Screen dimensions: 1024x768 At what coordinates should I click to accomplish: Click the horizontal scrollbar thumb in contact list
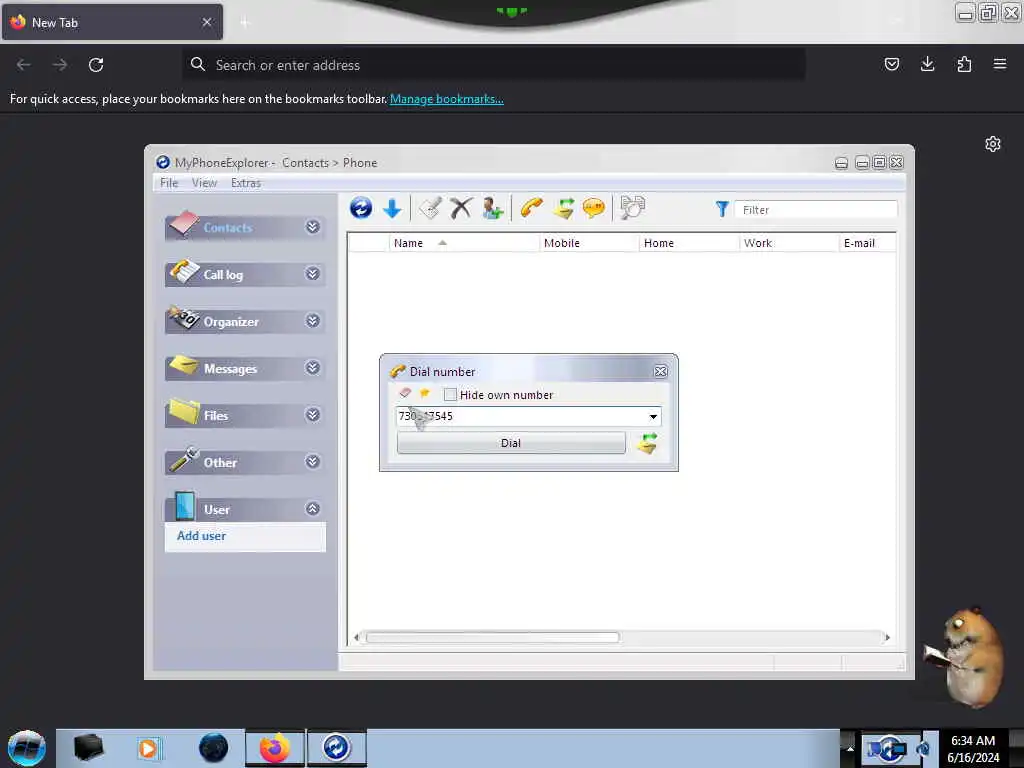(492, 637)
